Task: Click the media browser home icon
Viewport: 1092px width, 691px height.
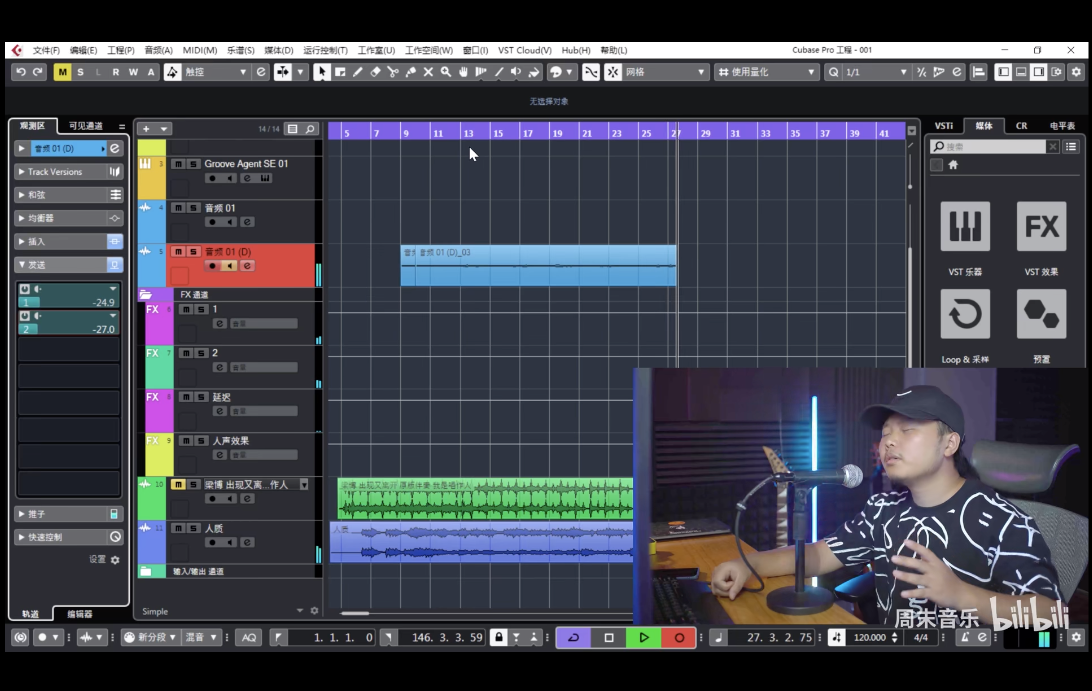Action: tap(953, 165)
